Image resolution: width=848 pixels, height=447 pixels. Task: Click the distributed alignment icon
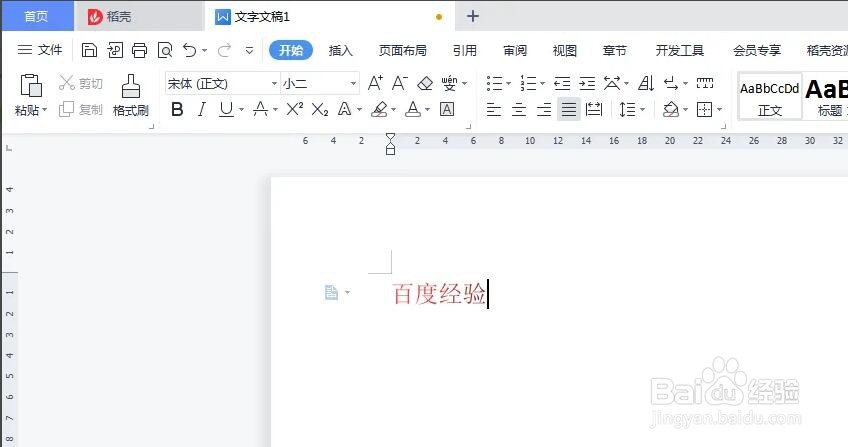pos(594,110)
